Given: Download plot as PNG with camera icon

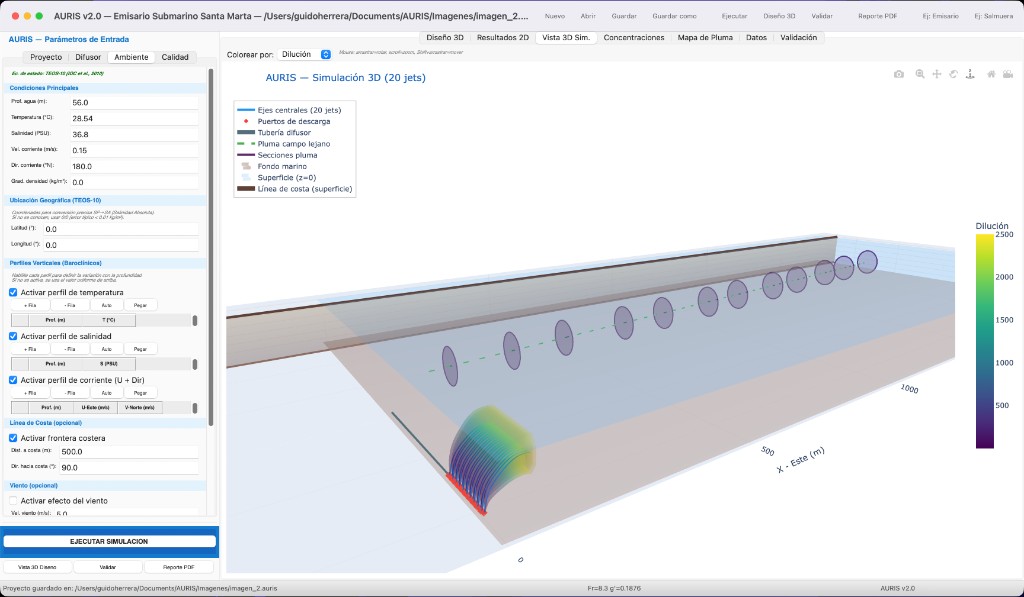Looking at the screenshot, I should 899,74.
